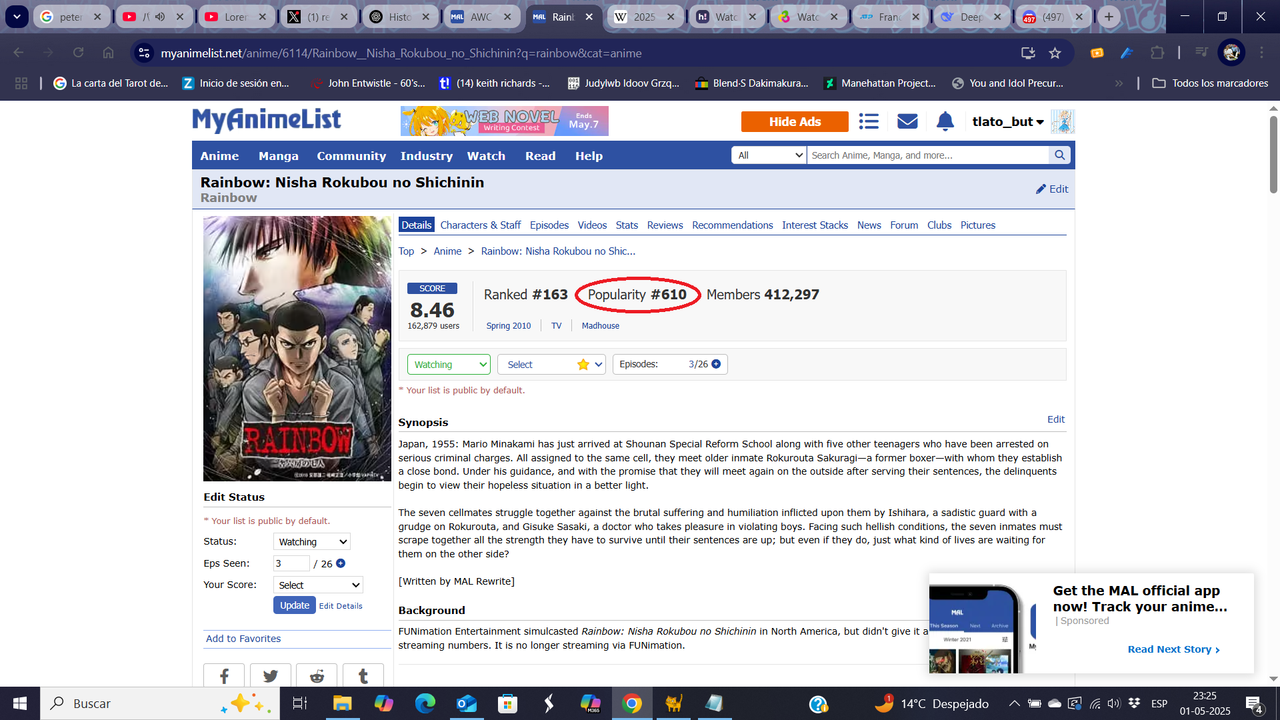
Task: View notifications via the bell icon
Action: [x=944, y=121]
